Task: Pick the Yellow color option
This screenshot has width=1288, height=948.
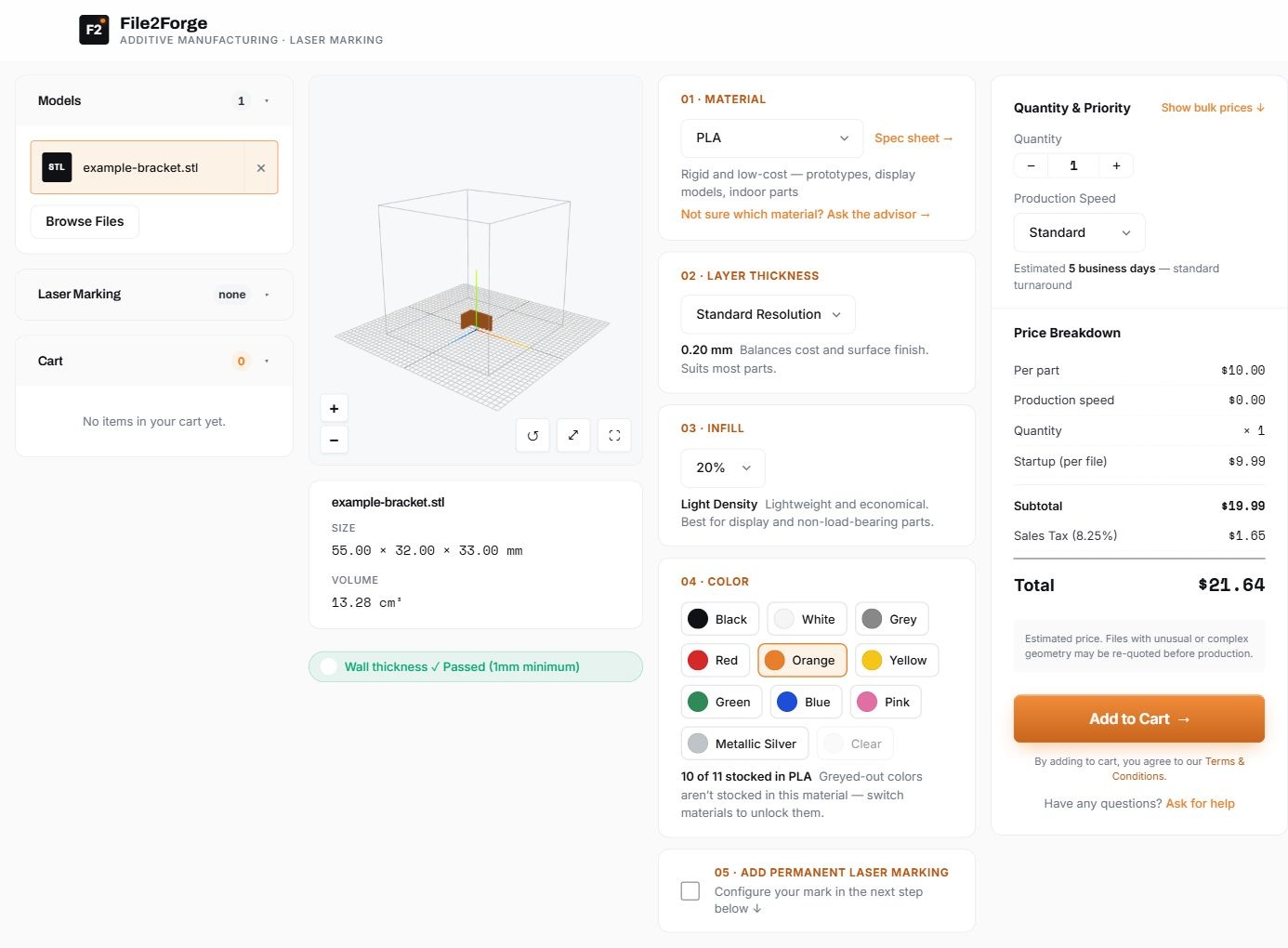Action: (x=897, y=661)
